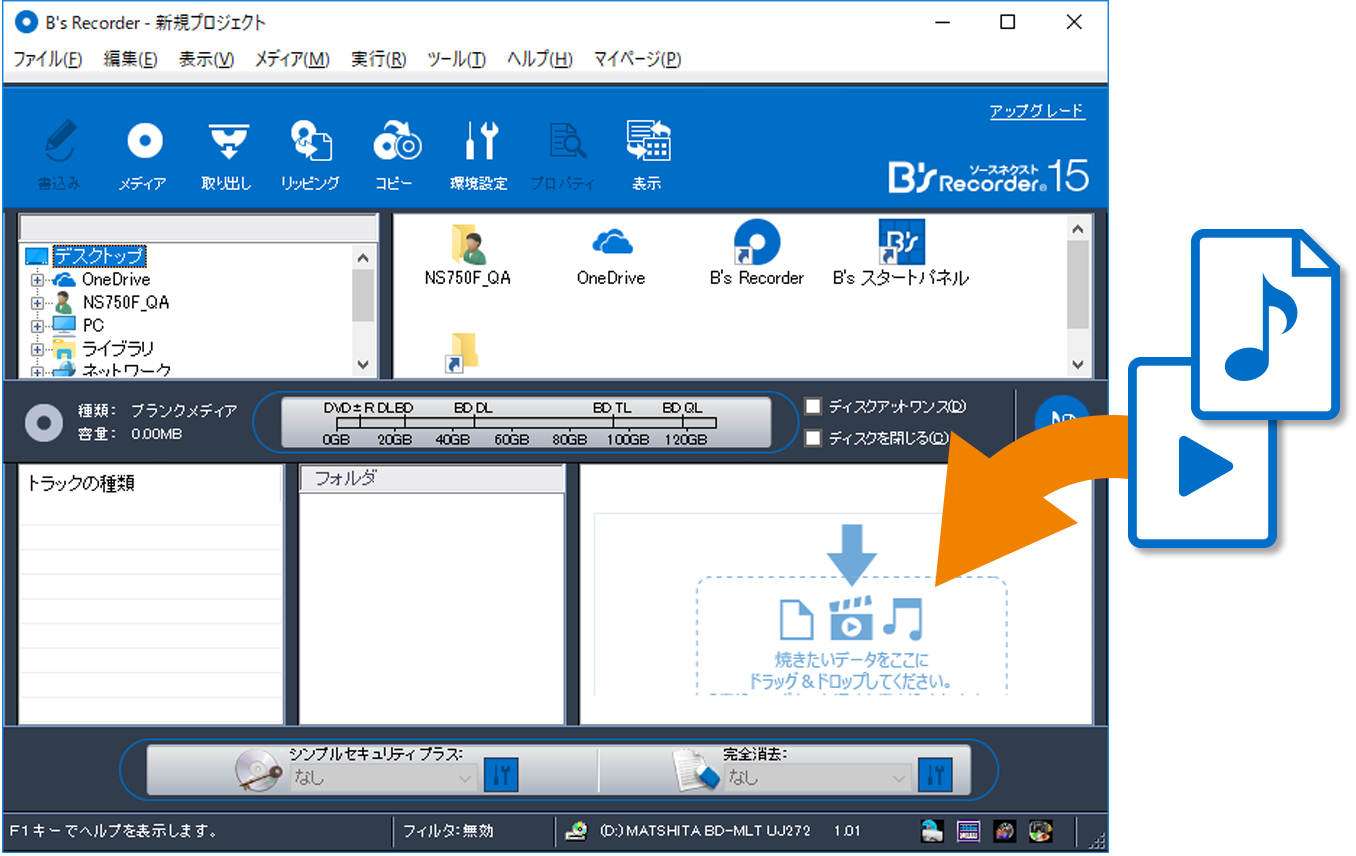Click the blank media disc icon

pyautogui.click(x=44, y=422)
